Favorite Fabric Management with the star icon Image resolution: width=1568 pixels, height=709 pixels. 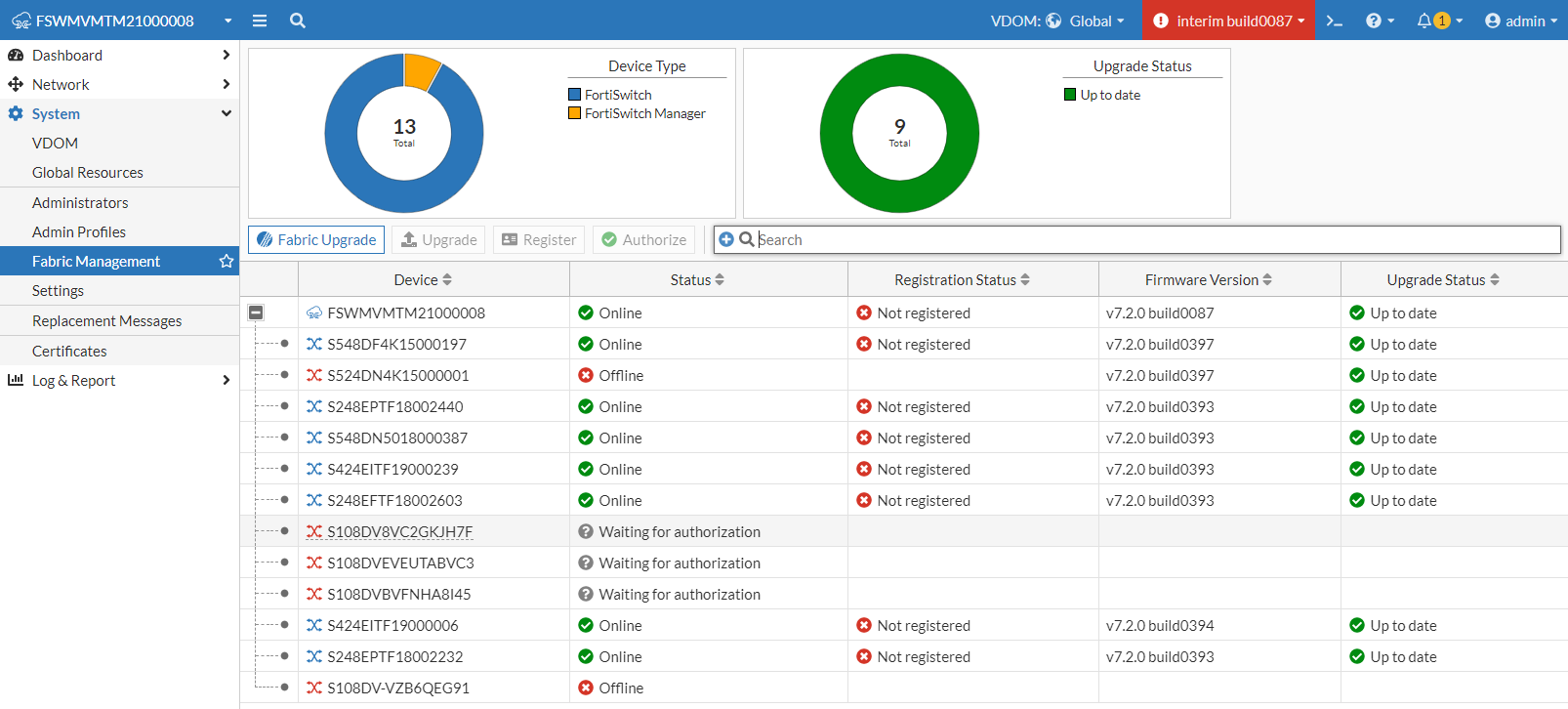pos(227,262)
